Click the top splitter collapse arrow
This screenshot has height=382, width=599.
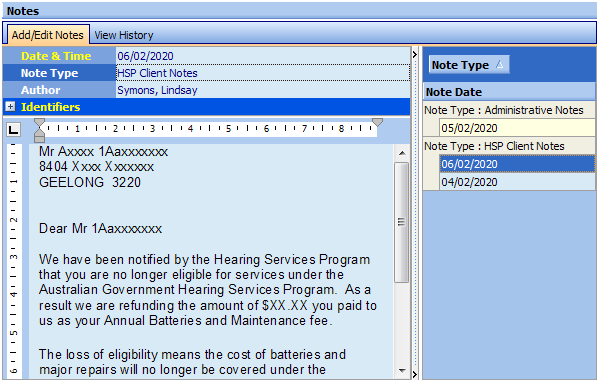click(x=415, y=55)
